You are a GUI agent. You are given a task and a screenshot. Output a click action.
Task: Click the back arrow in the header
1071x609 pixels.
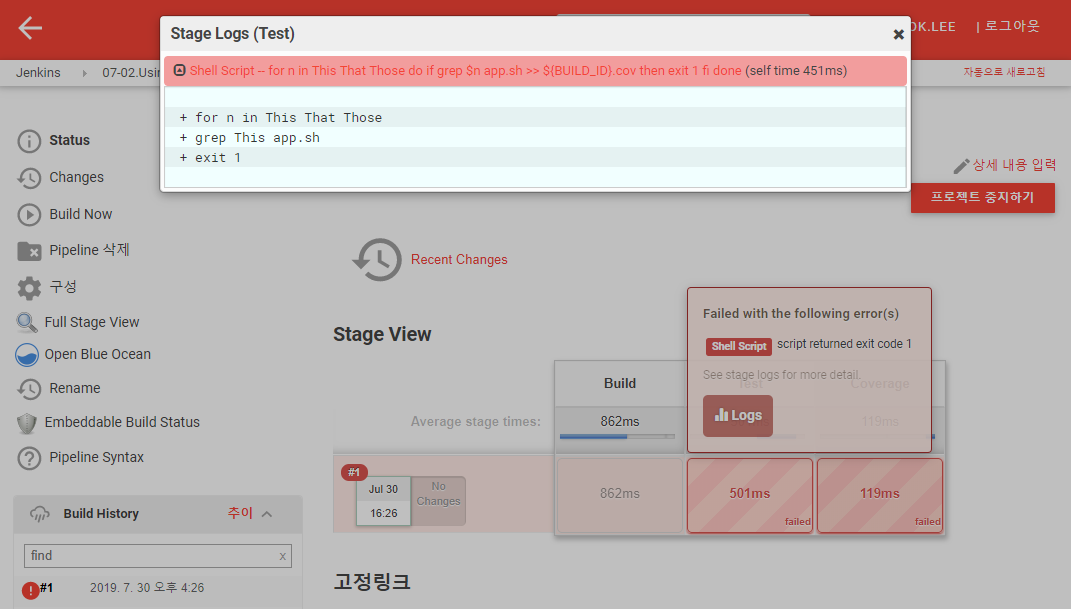click(x=30, y=28)
